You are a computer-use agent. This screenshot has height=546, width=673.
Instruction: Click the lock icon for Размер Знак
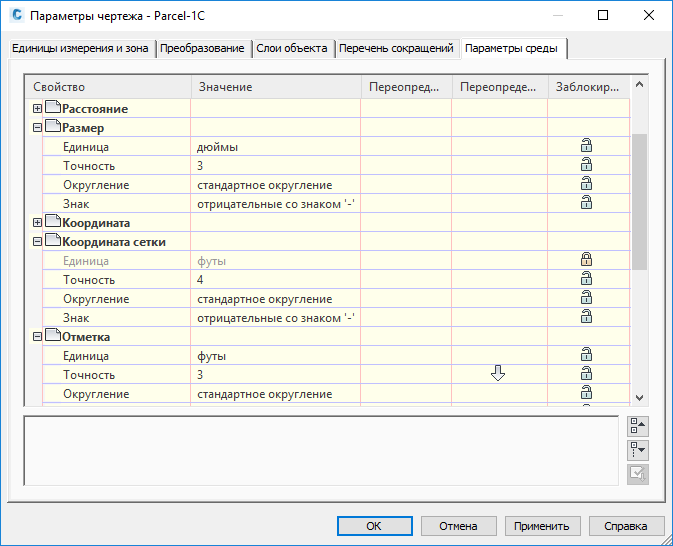[587, 203]
